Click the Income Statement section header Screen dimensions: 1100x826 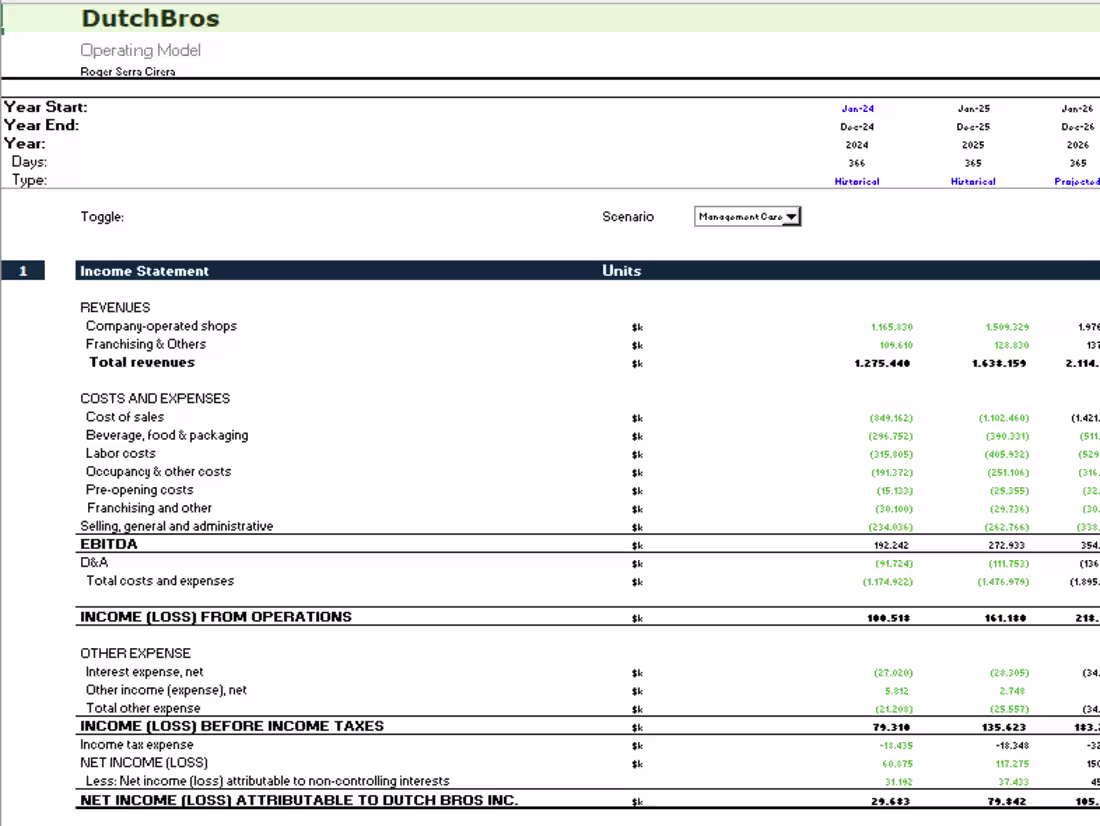(145, 271)
